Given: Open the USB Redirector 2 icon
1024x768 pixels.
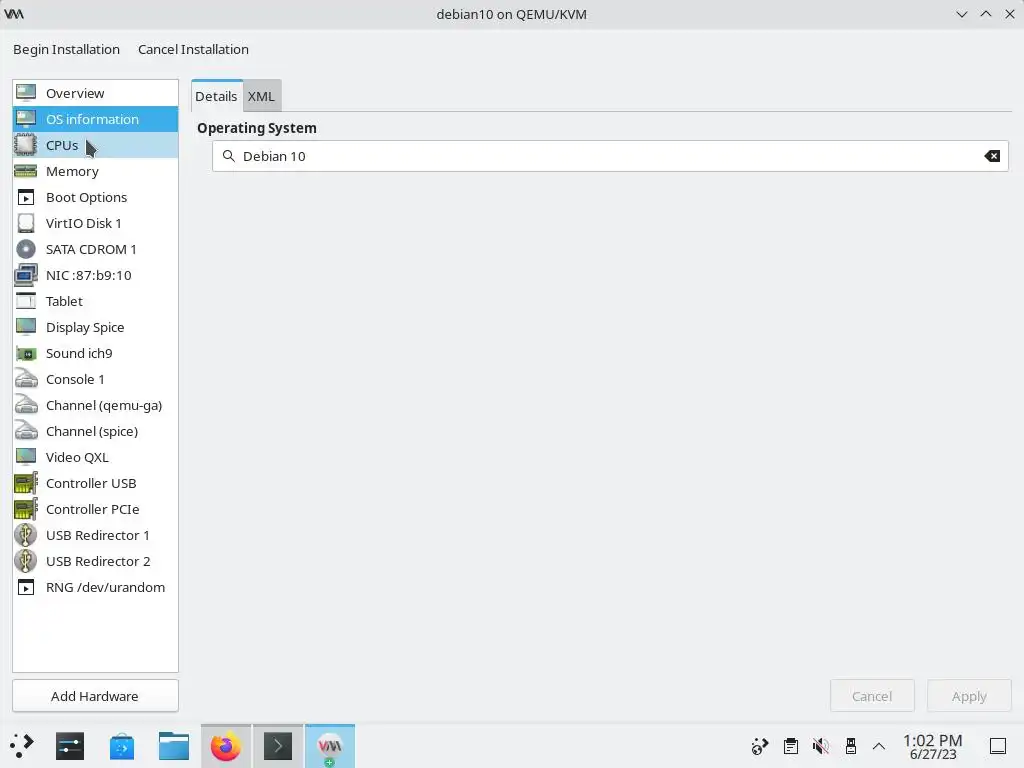Looking at the screenshot, I should [x=26, y=561].
